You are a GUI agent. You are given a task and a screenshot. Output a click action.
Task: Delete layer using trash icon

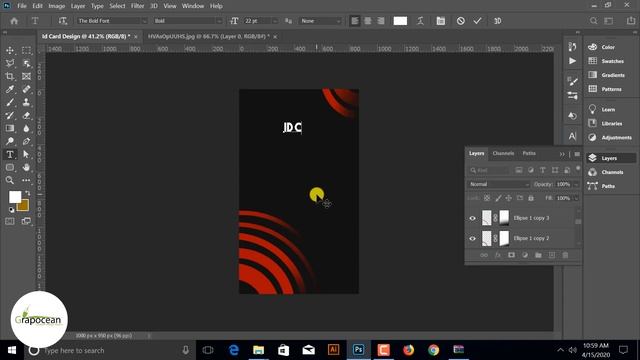[x=565, y=255]
